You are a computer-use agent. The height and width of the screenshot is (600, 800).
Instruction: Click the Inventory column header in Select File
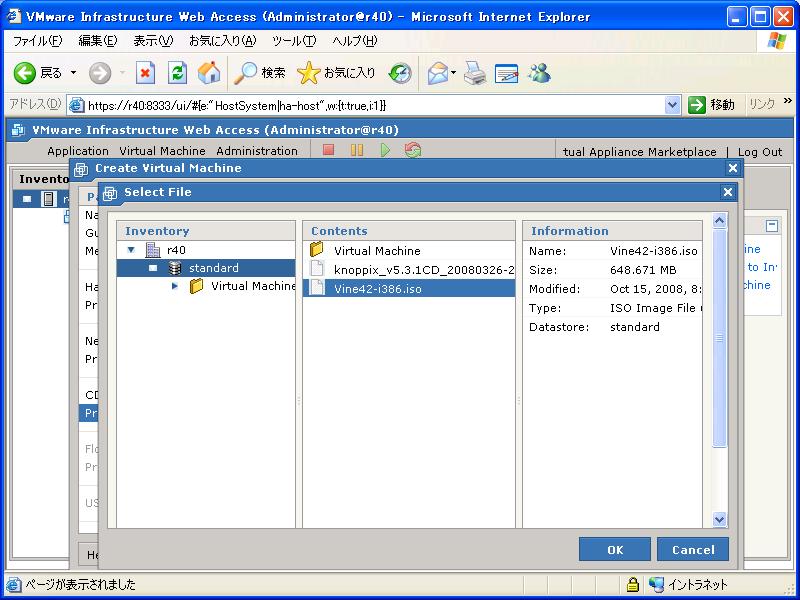tap(206, 231)
